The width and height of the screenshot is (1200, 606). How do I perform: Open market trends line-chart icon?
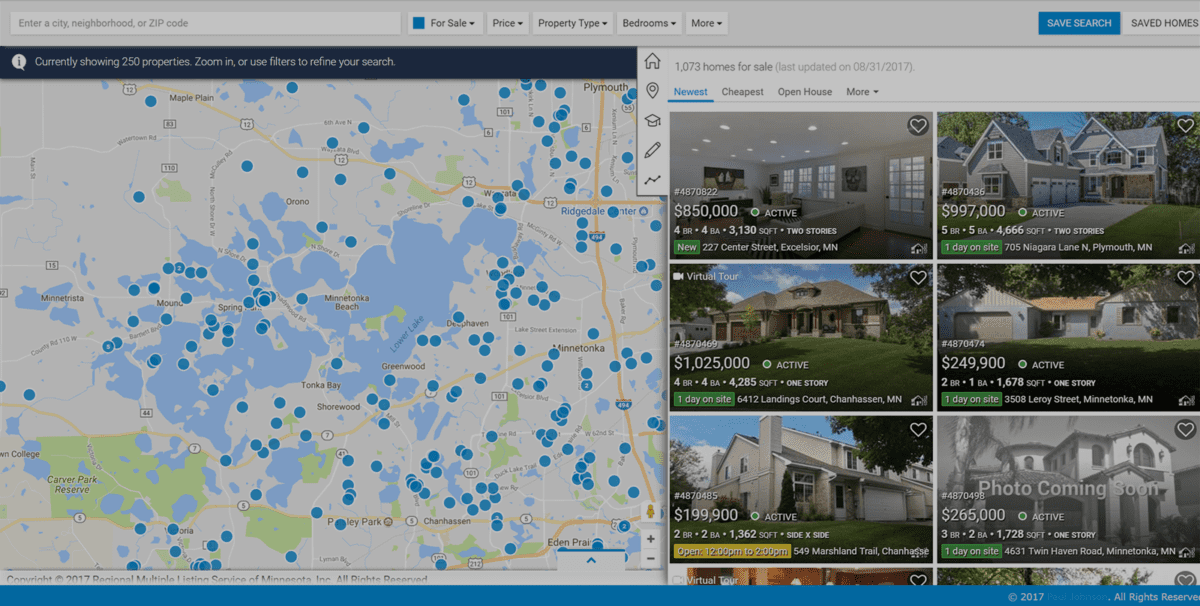click(652, 180)
